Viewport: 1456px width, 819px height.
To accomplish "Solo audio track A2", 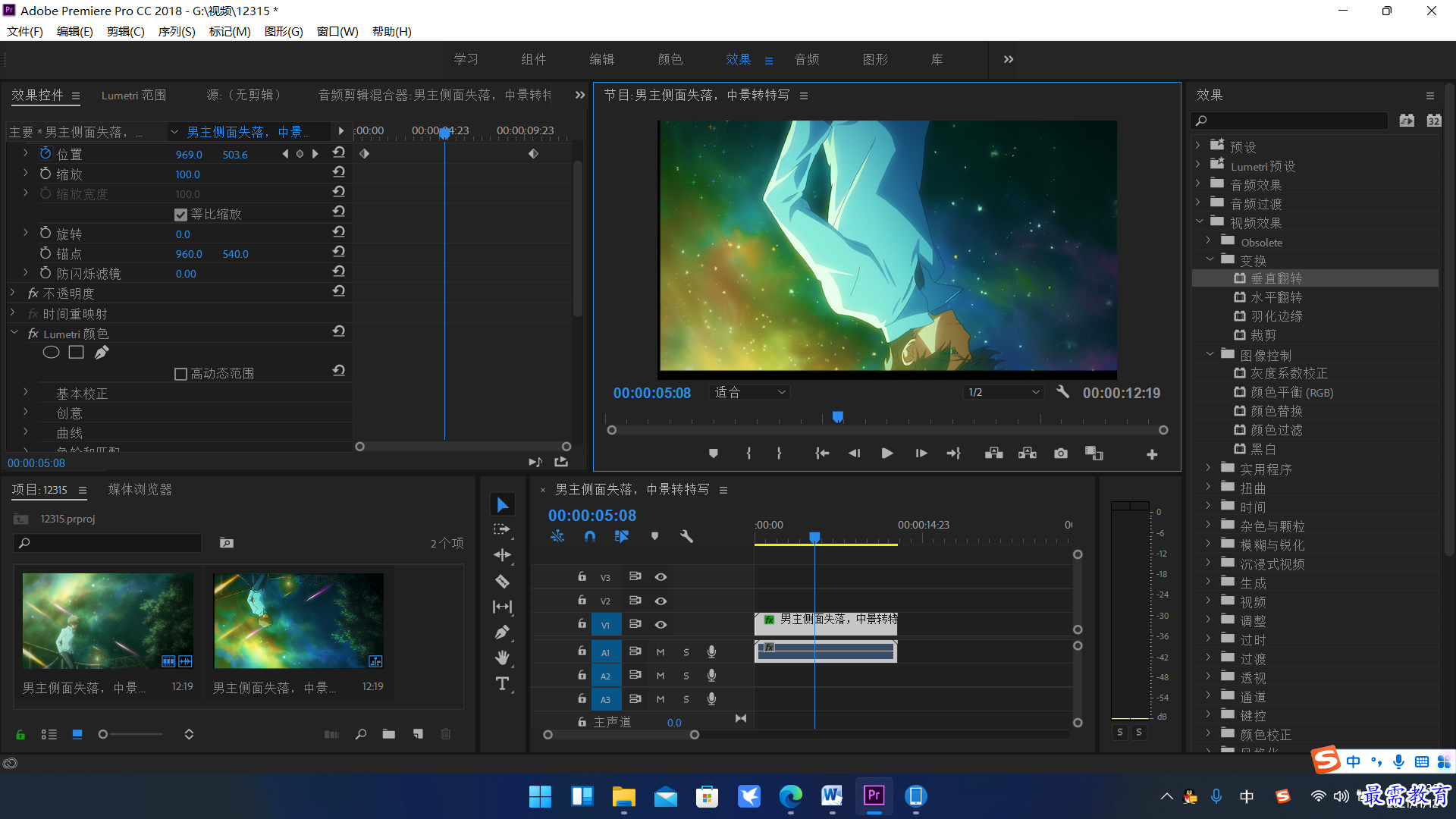I will pyautogui.click(x=686, y=676).
